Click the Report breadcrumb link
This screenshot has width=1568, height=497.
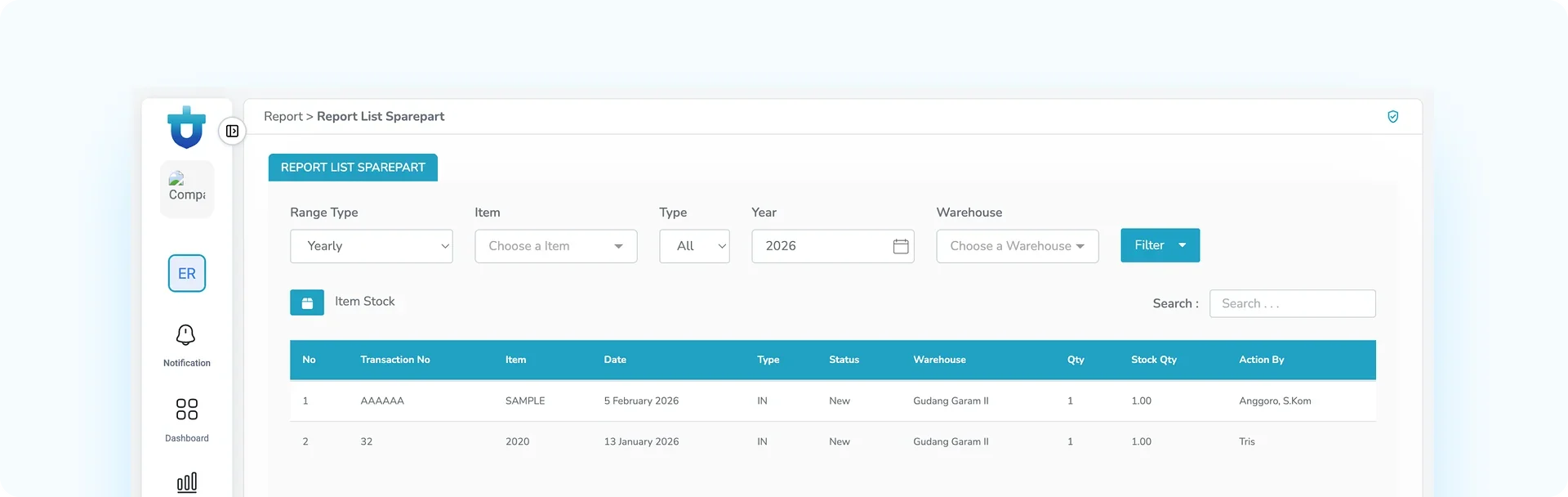tap(283, 116)
